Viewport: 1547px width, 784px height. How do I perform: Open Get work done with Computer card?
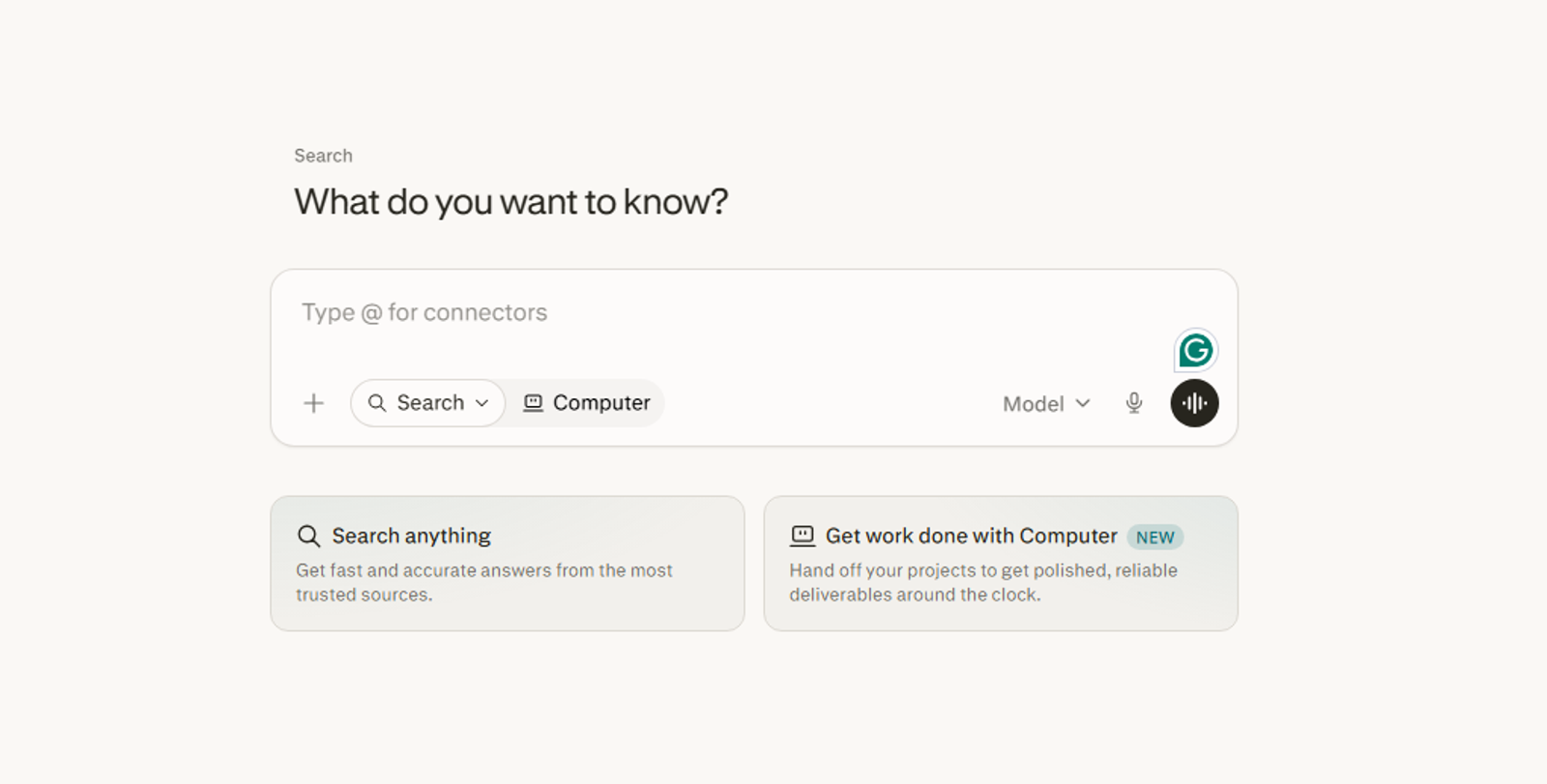pos(1001,564)
